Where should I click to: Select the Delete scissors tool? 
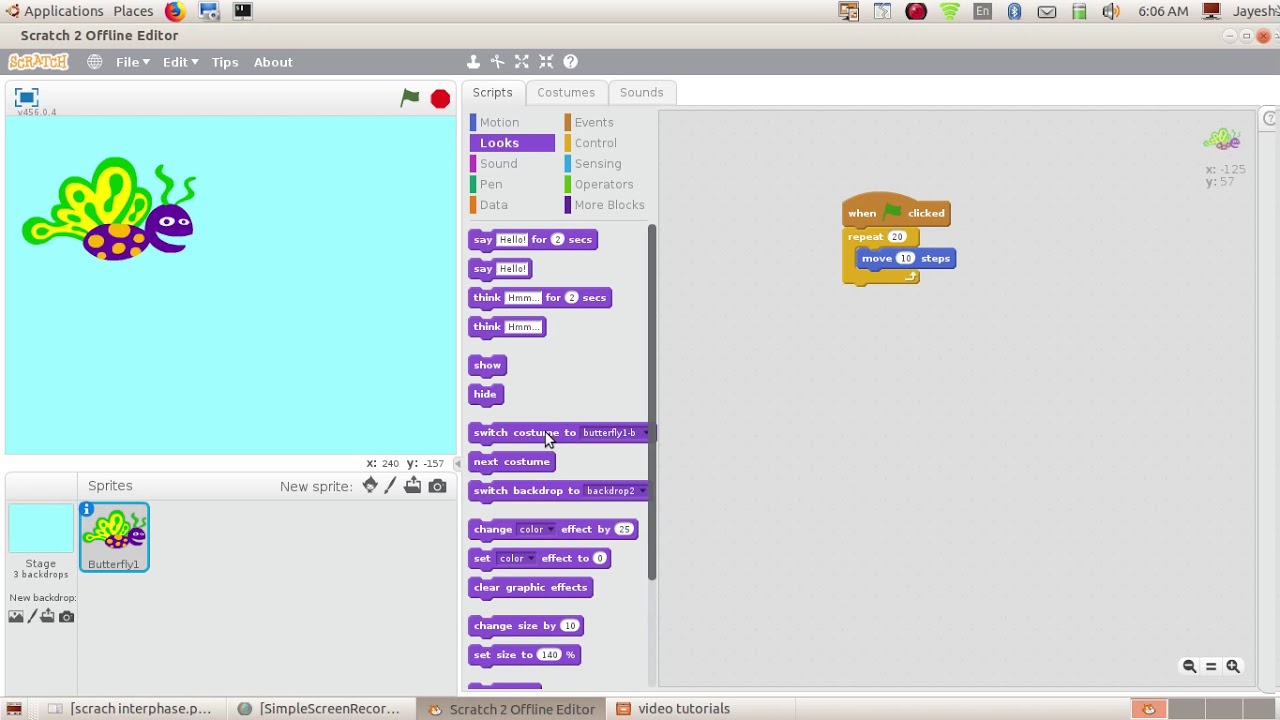497,62
